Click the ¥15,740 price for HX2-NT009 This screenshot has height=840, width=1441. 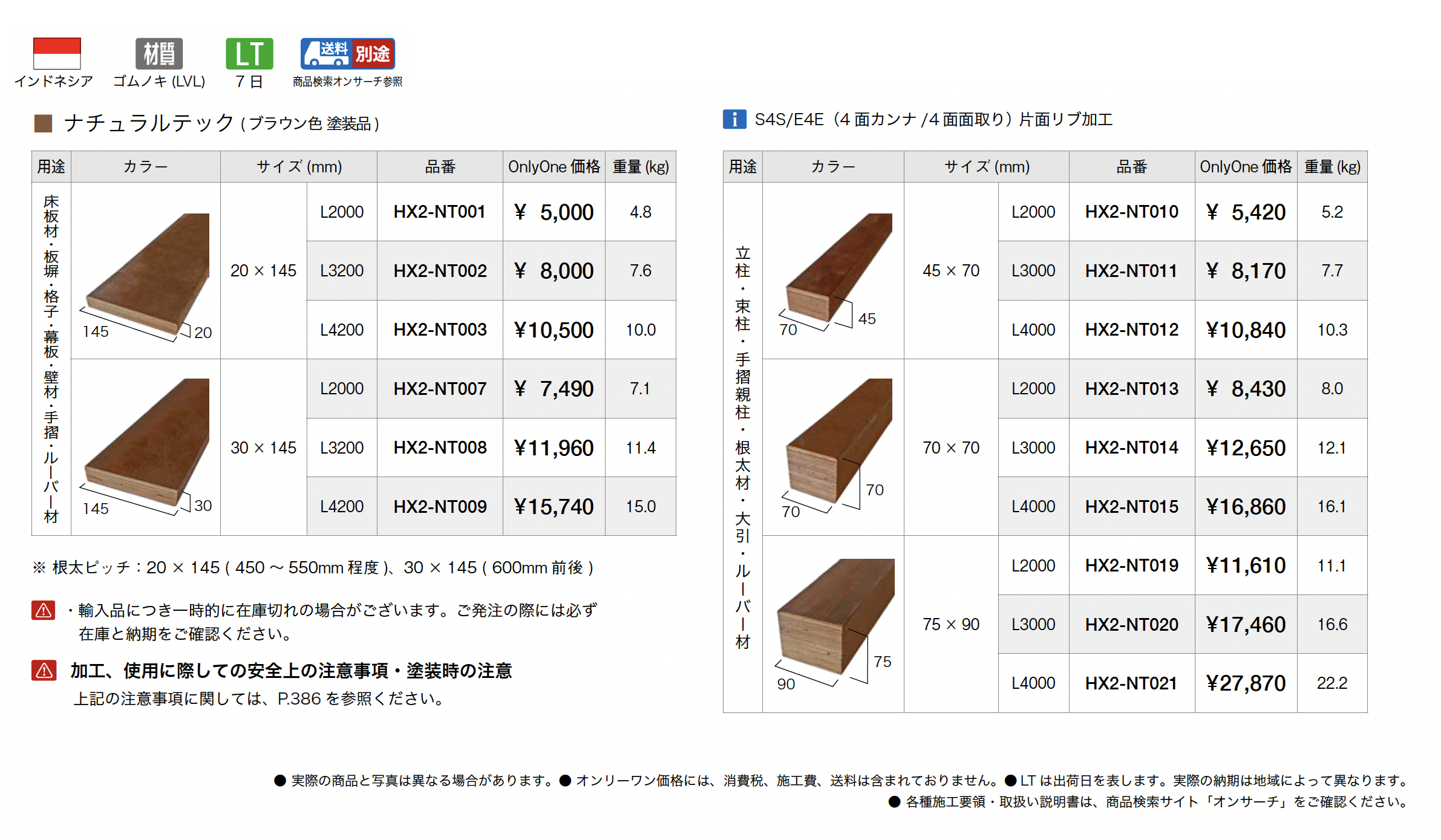pyautogui.click(x=554, y=507)
